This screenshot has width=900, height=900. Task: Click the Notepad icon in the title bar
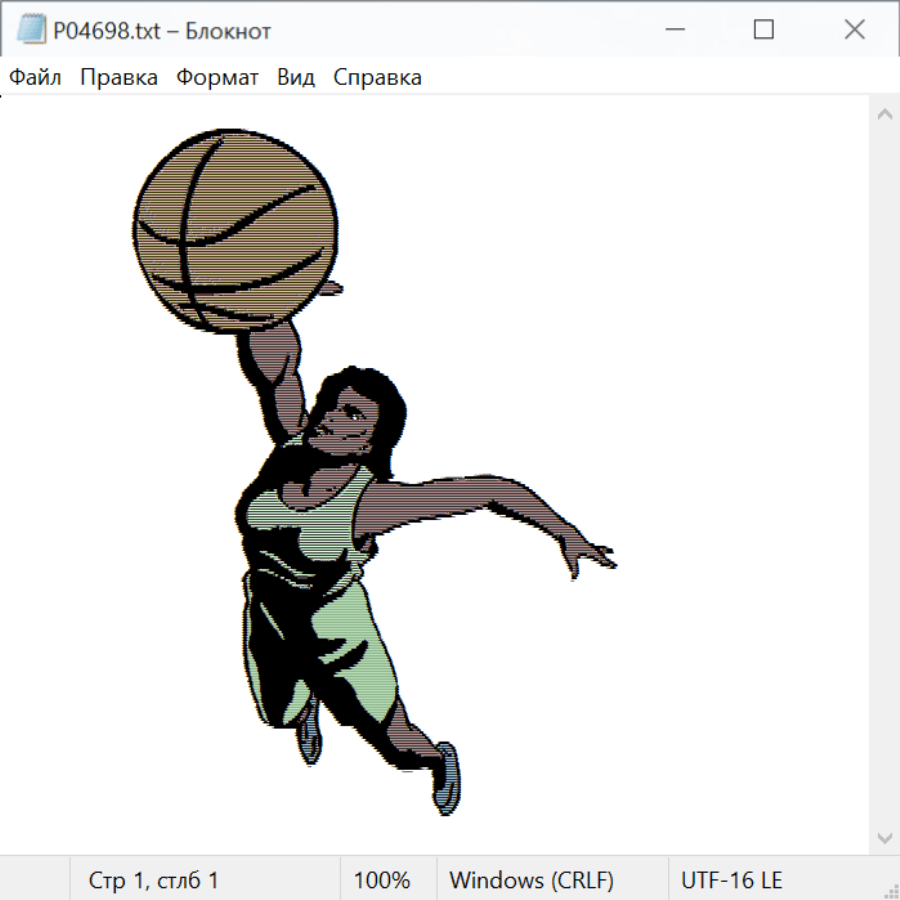[31, 30]
